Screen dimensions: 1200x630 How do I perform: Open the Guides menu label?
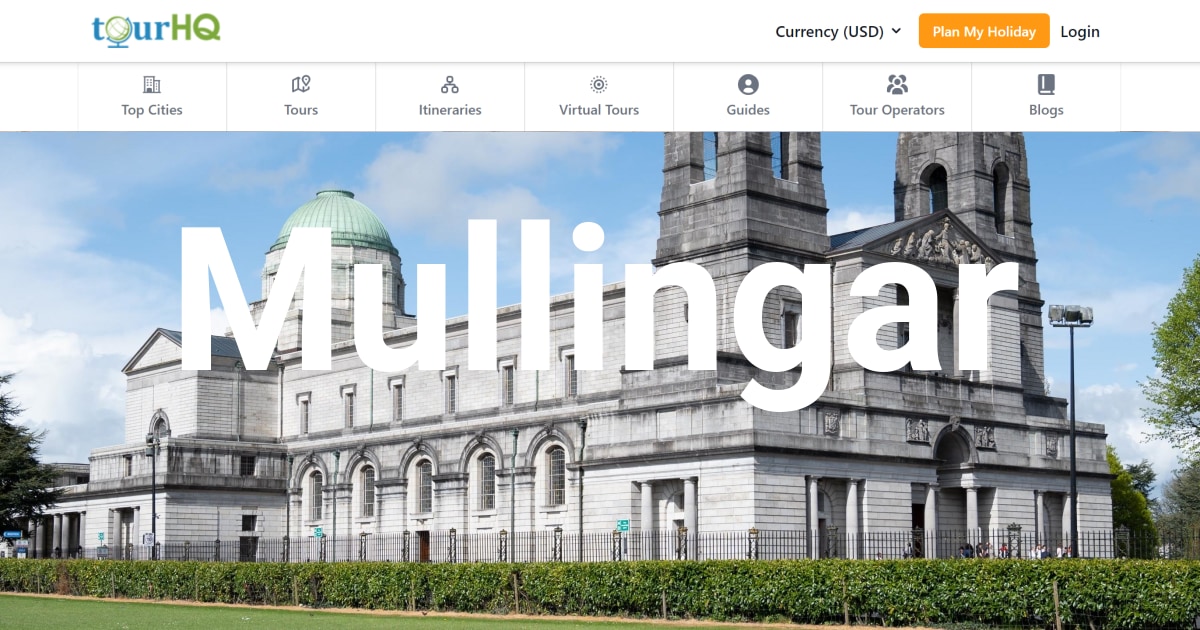pos(748,110)
